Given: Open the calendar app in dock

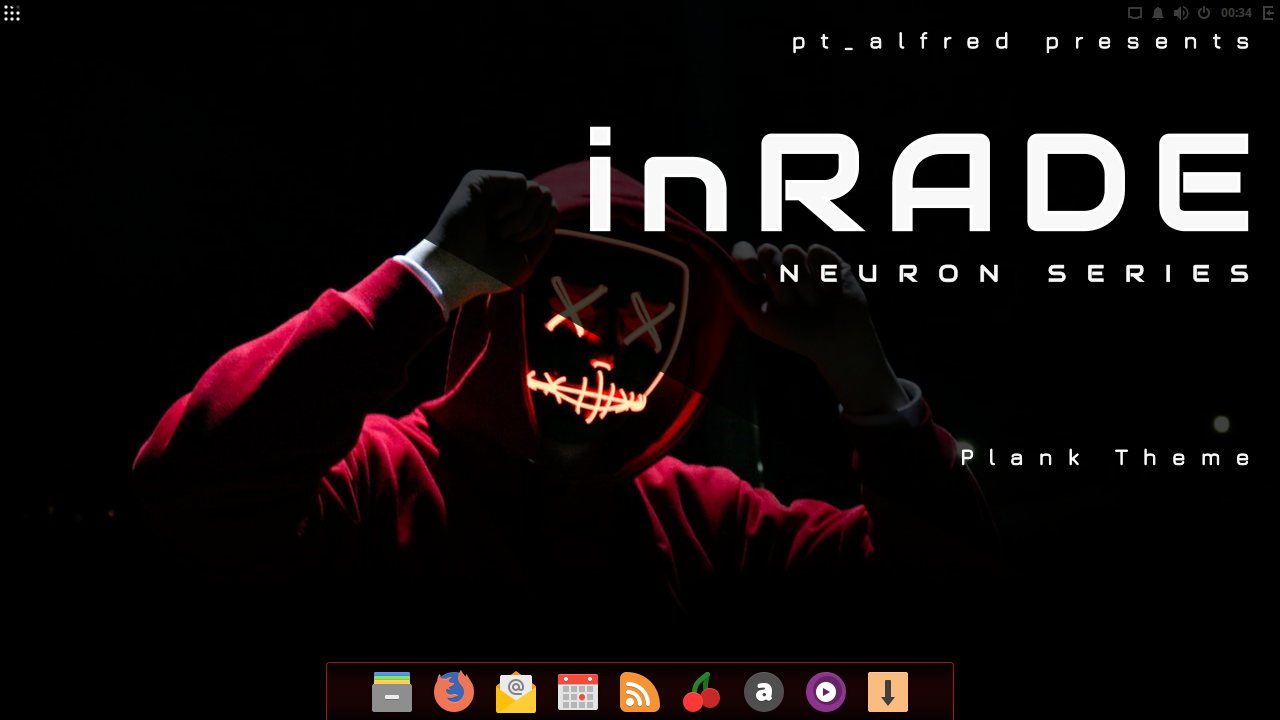Looking at the screenshot, I should [x=578, y=692].
